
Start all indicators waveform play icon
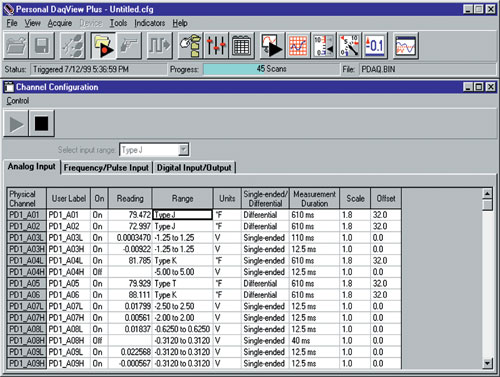pos(272,45)
